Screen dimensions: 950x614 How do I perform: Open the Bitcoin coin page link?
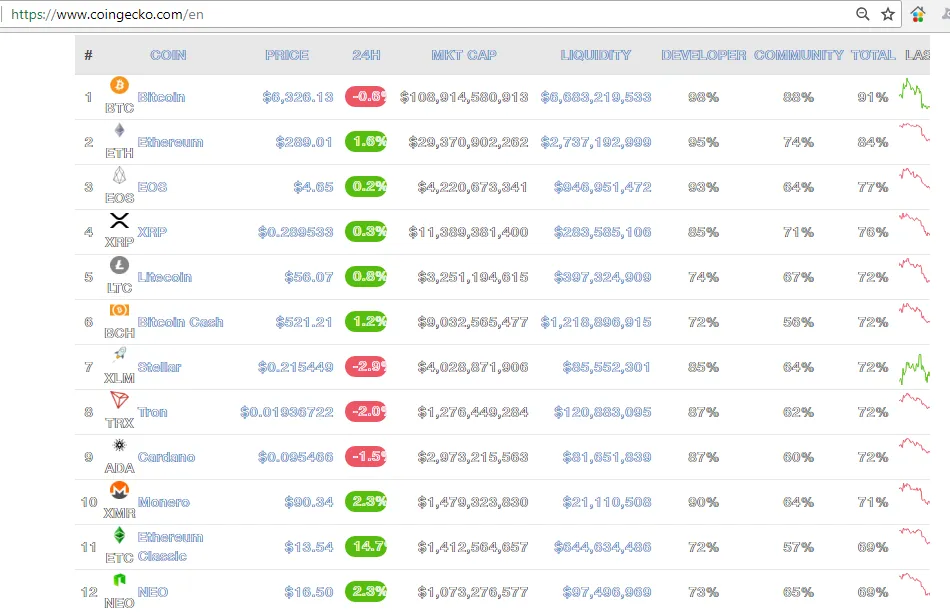click(161, 97)
